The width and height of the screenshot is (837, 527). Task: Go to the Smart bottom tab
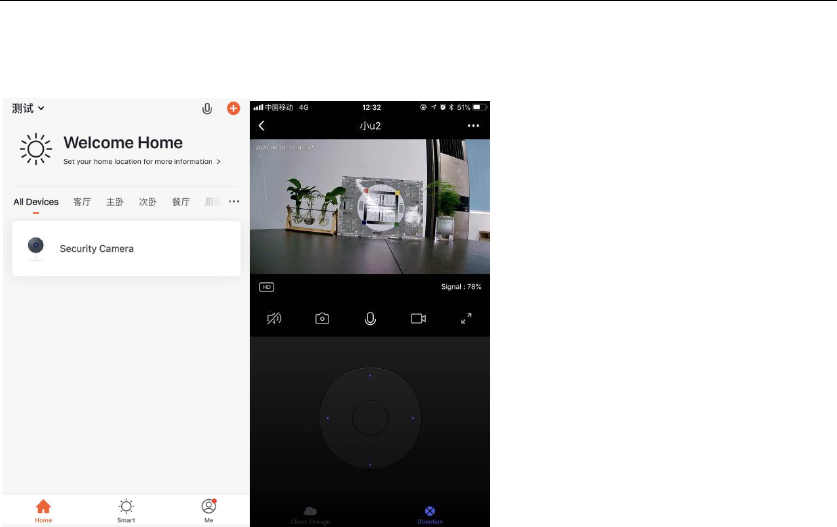click(x=126, y=510)
